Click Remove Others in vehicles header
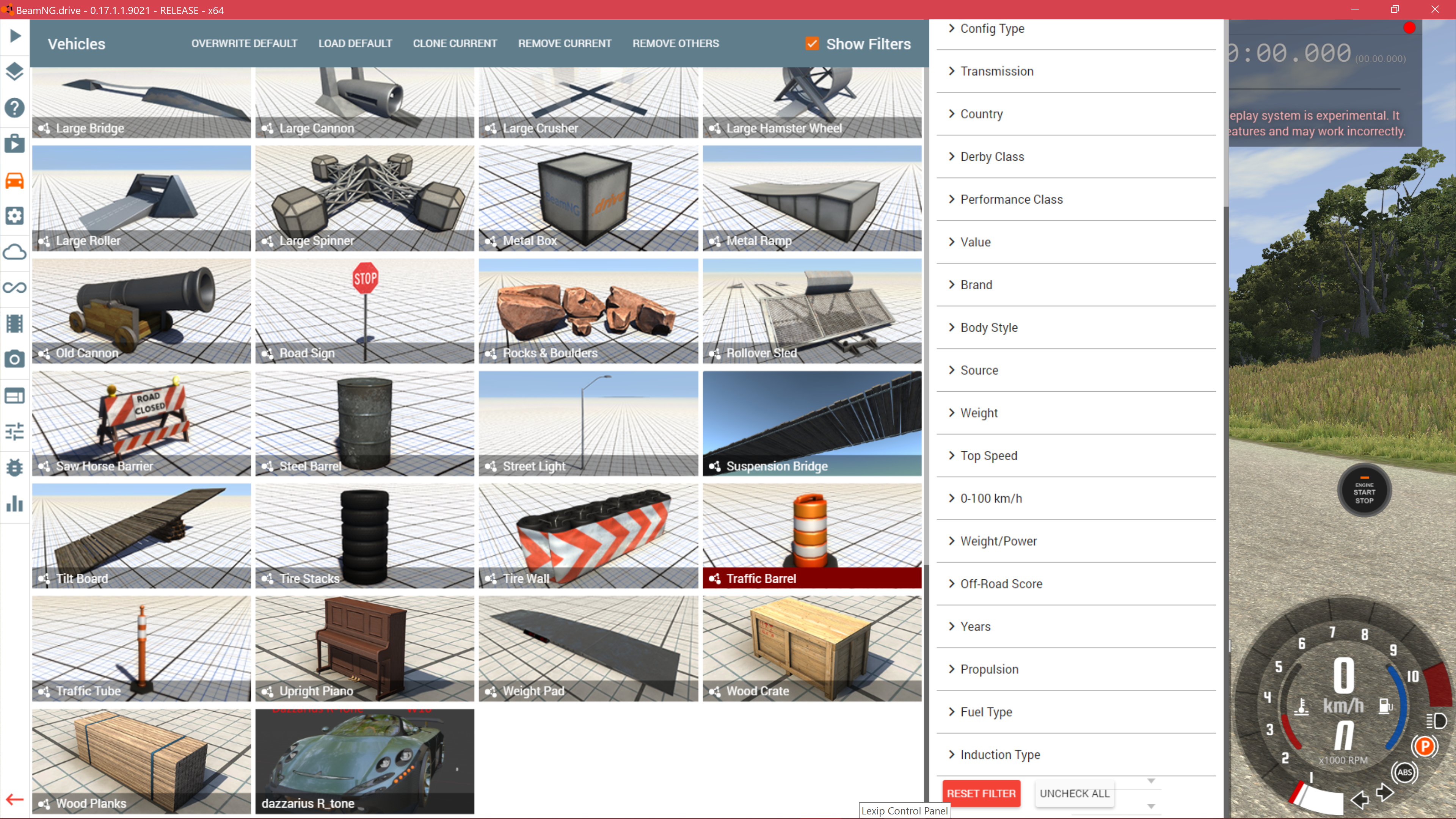This screenshot has height=819, width=1456. 675,44
